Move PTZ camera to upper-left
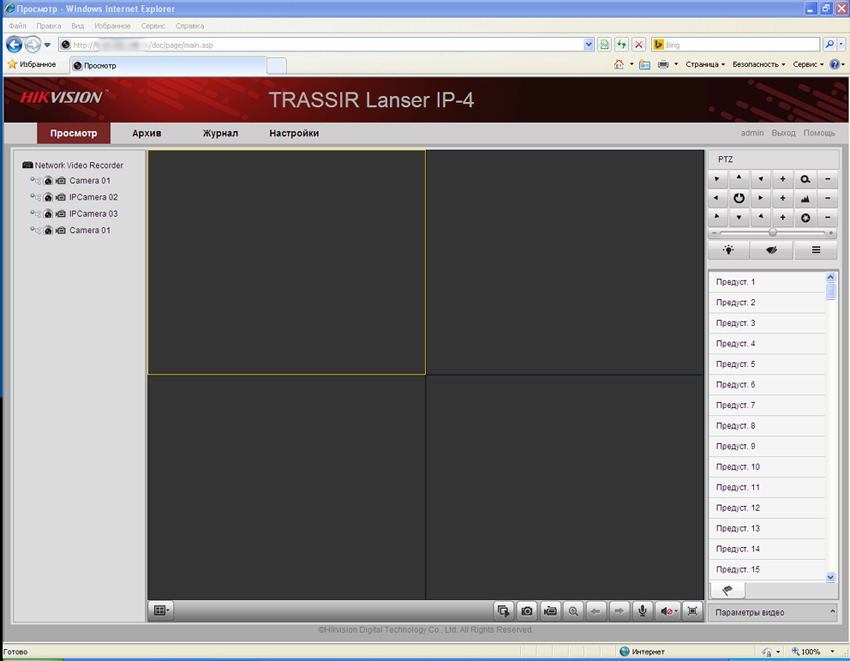This screenshot has width=850, height=661. tap(717, 178)
